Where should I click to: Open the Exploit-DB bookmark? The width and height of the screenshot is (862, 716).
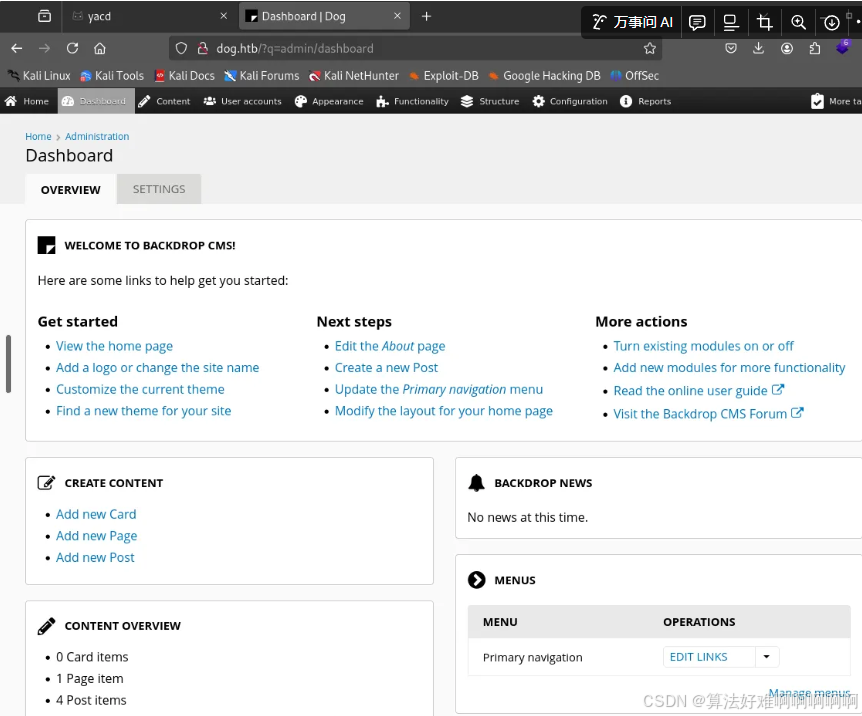[x=444, y=76]
